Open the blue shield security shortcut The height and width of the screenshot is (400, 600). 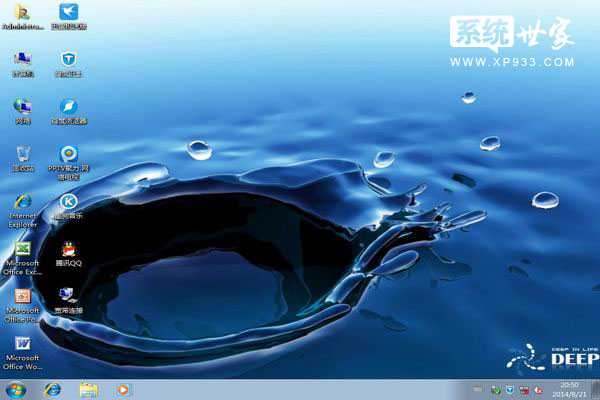click(x=68, y=60)
